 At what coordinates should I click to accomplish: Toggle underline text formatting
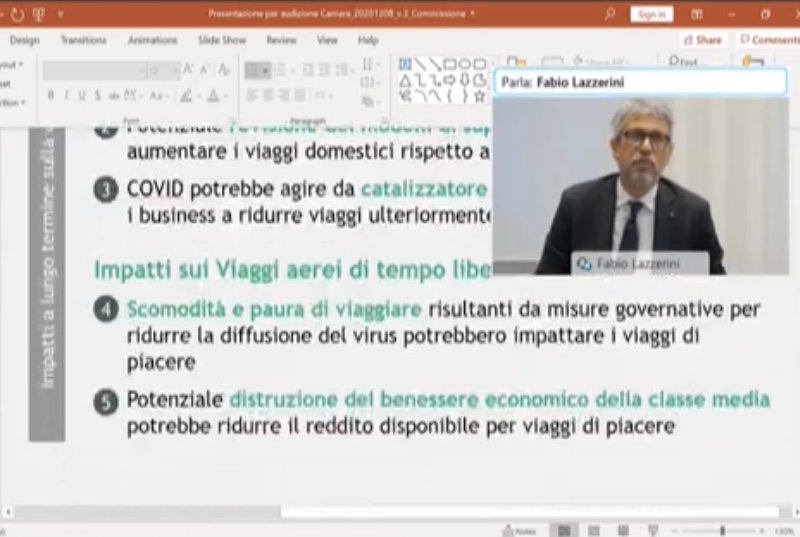(x=82, y=96)
